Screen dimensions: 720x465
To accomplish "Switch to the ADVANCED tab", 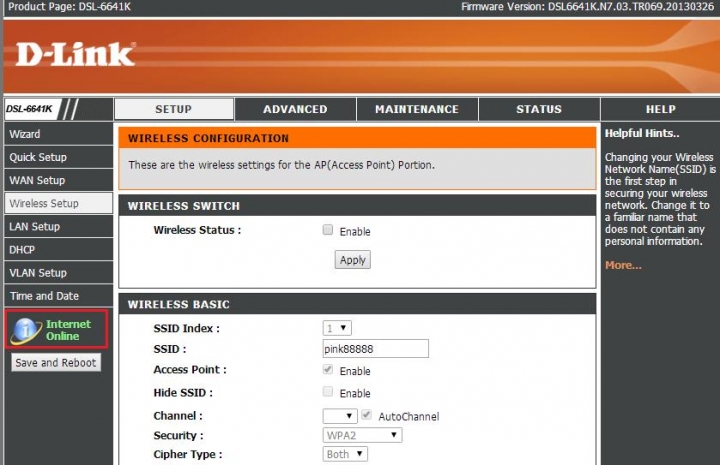I will (x=295, y=109).
